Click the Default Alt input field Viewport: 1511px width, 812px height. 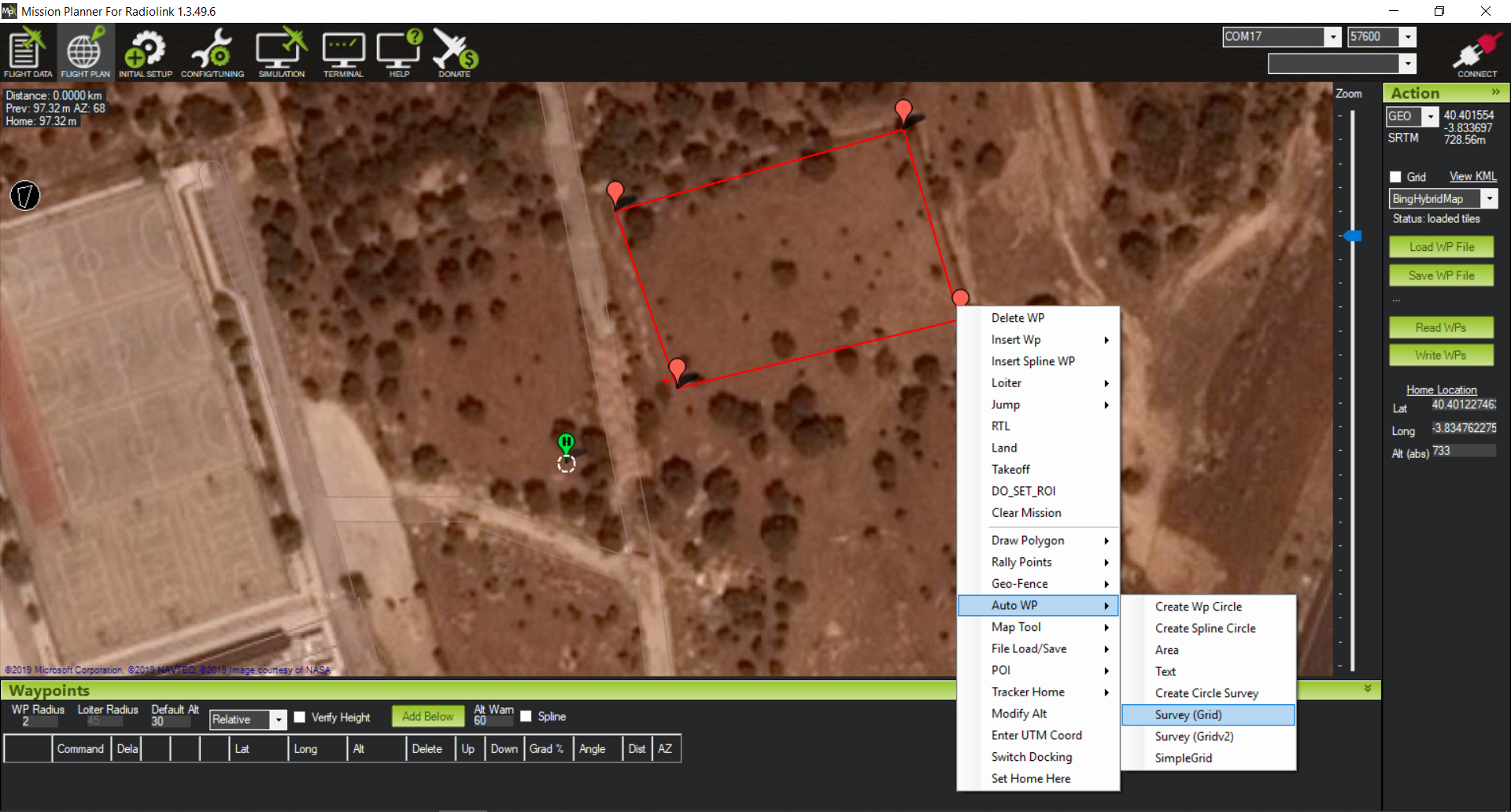169,722
